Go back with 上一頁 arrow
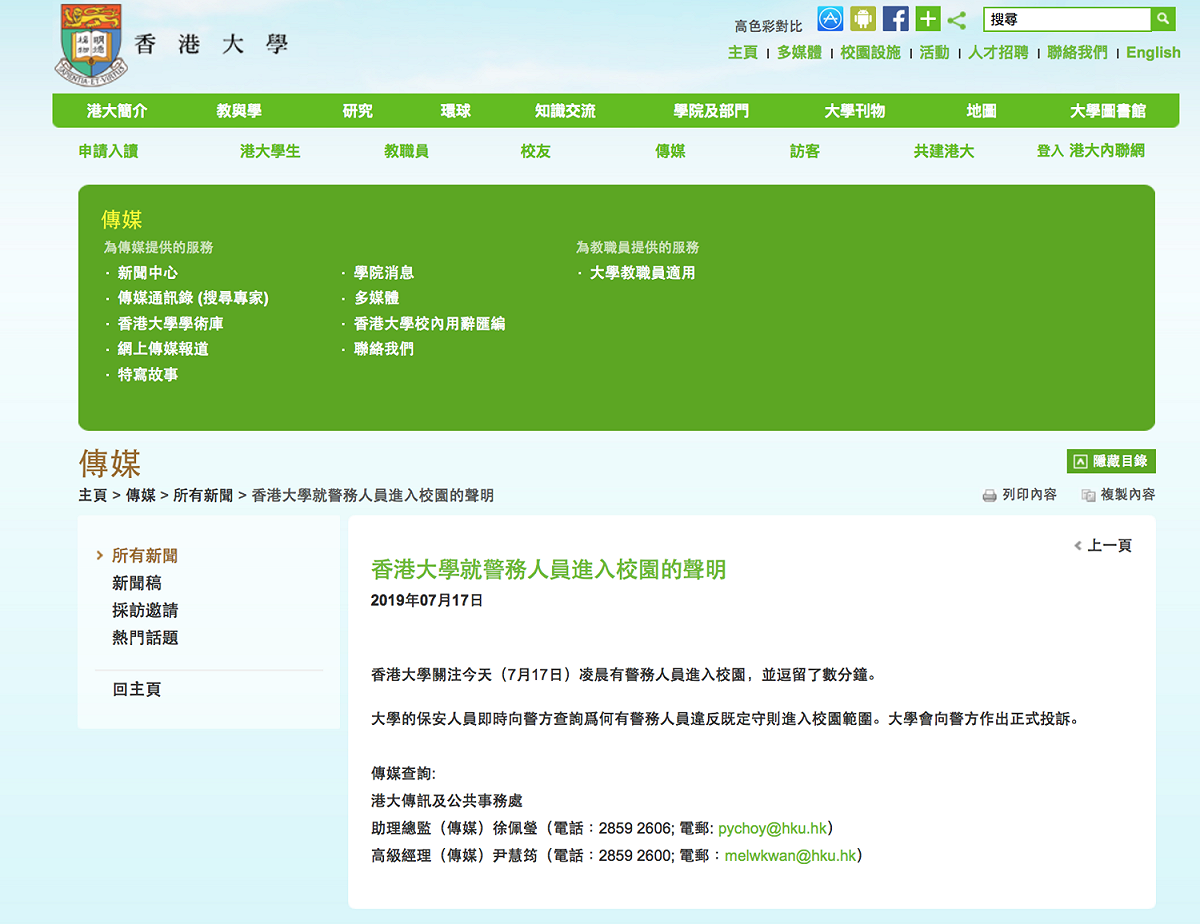This screenshot has height=924, width=1200. [1103, 545]
